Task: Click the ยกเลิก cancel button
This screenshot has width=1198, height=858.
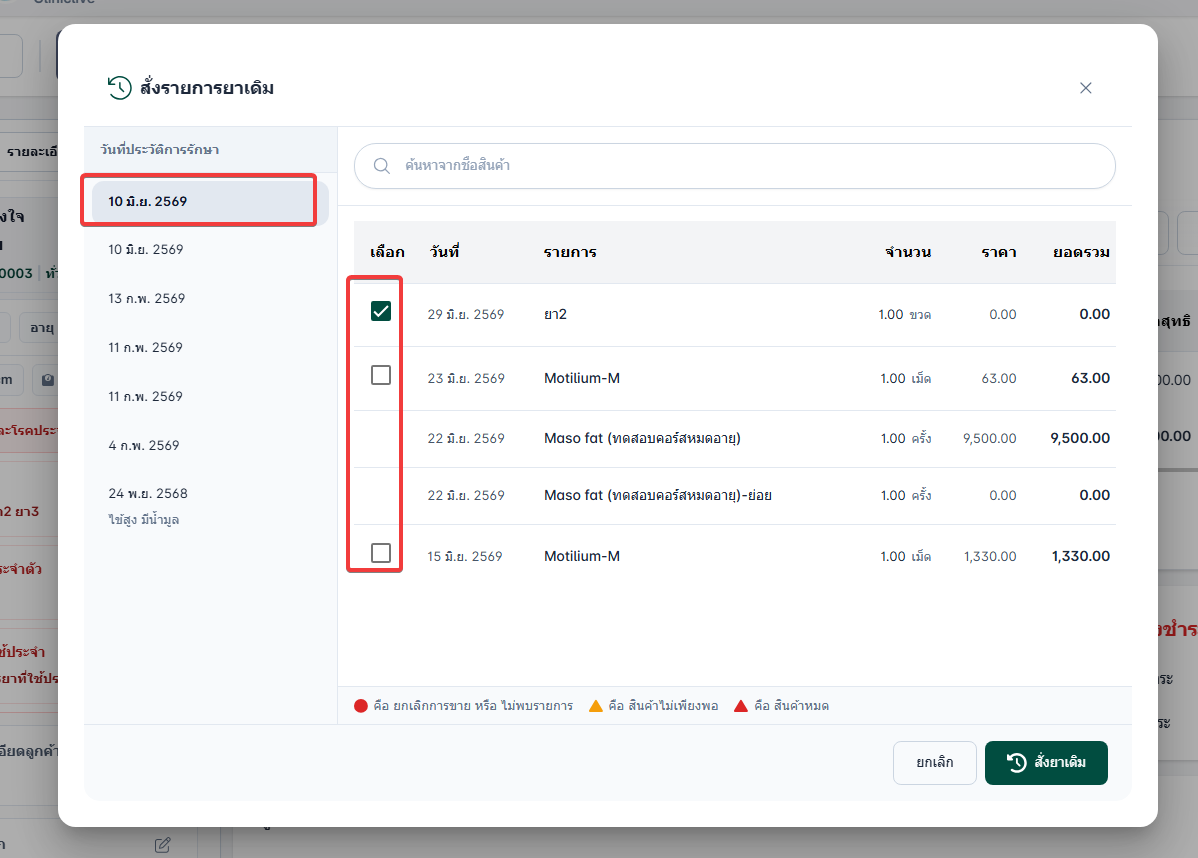Action: [934, 762]
